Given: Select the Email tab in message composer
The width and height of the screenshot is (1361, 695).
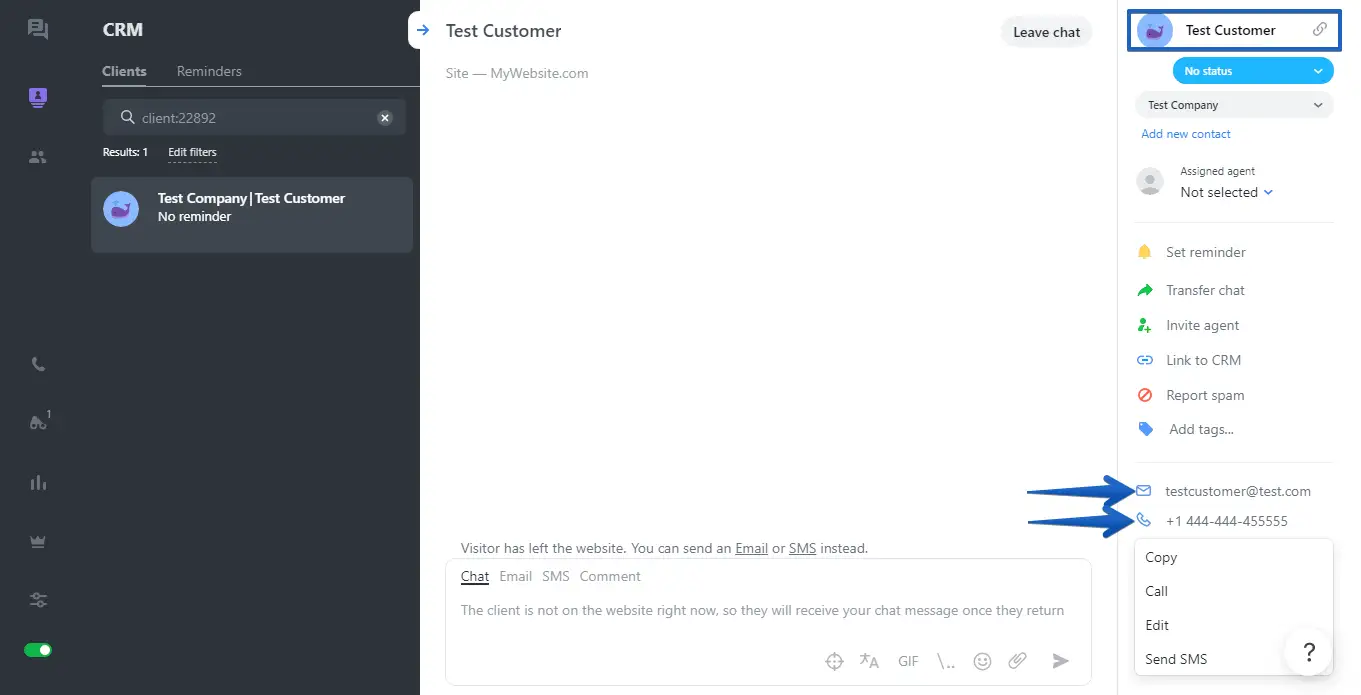Looking at the screenshot, I should point(515,576).
